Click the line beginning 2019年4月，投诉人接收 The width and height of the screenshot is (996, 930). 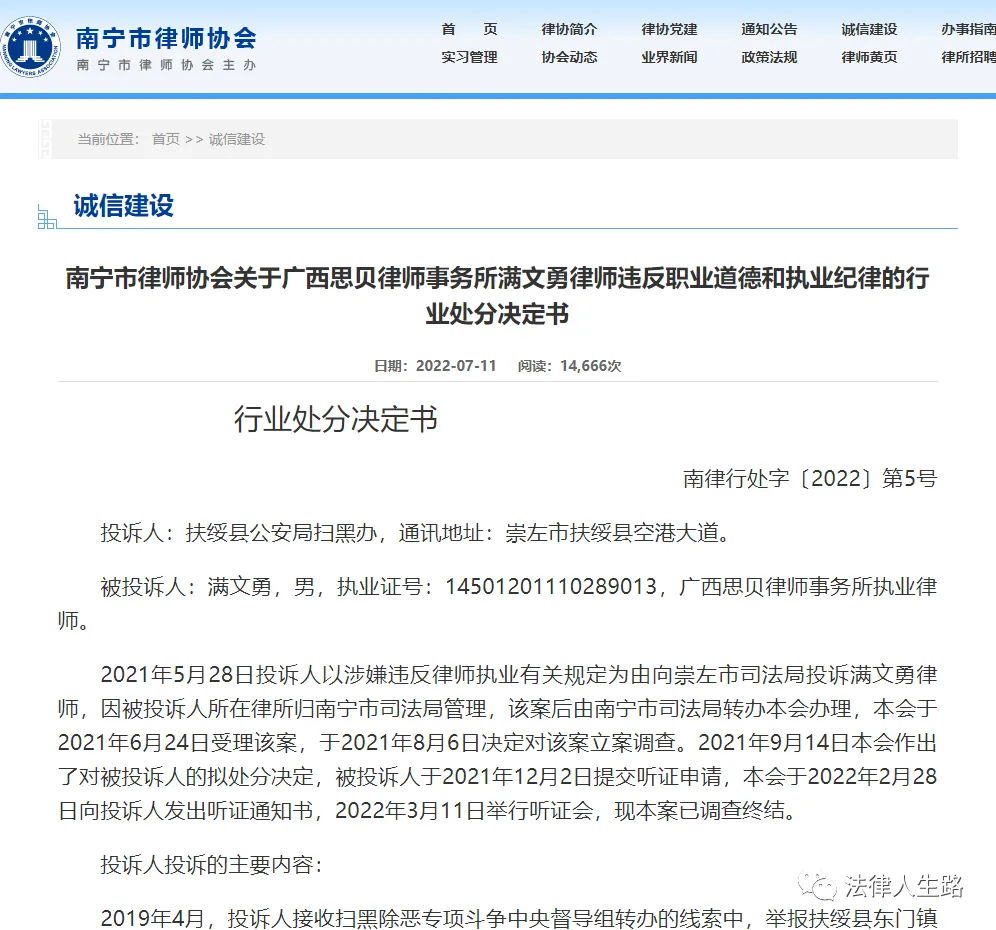(518, 918)
